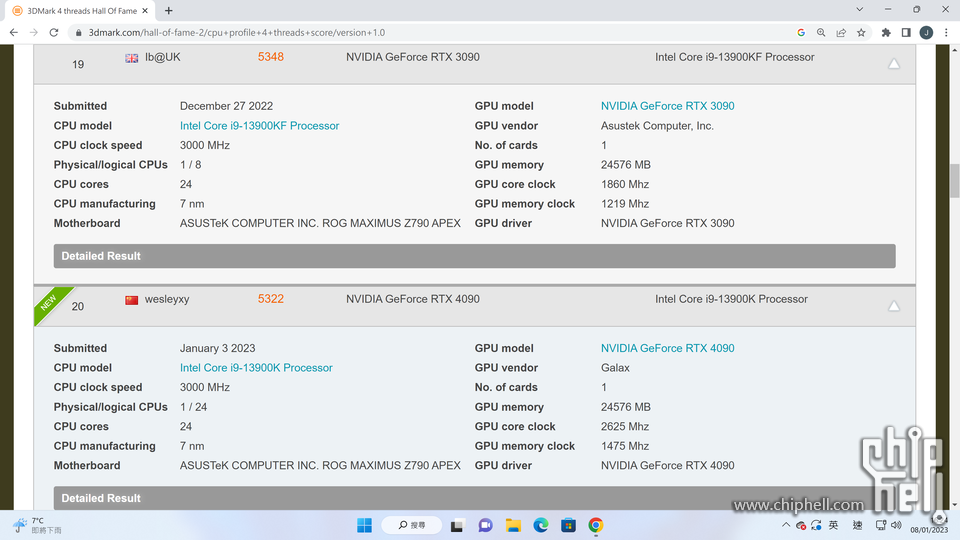Click rank number 19
Image resolution: width=960 pixels, height=540 pixels.
(78, 64)
